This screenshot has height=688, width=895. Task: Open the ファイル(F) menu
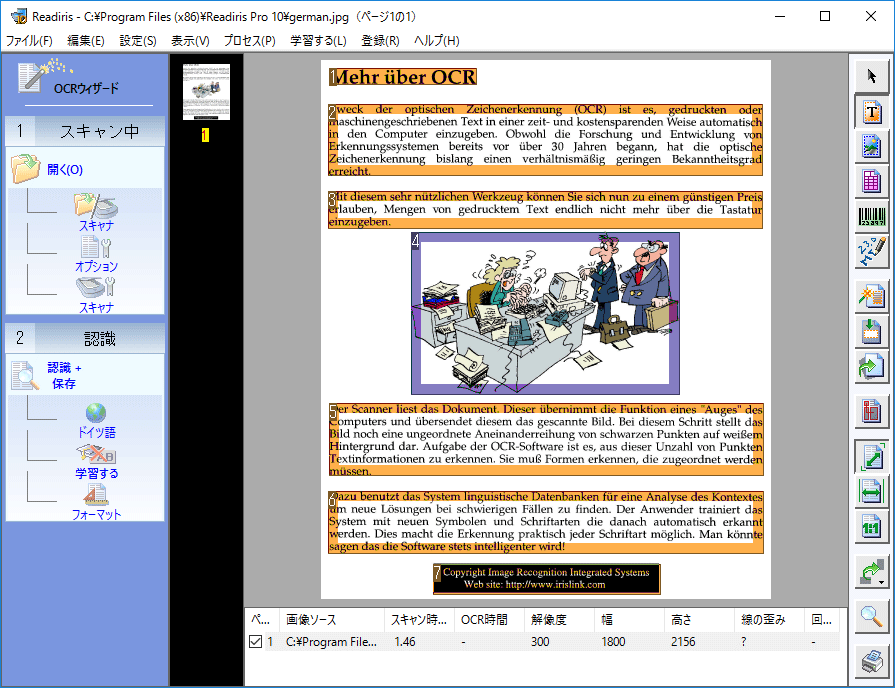point(29,41)
